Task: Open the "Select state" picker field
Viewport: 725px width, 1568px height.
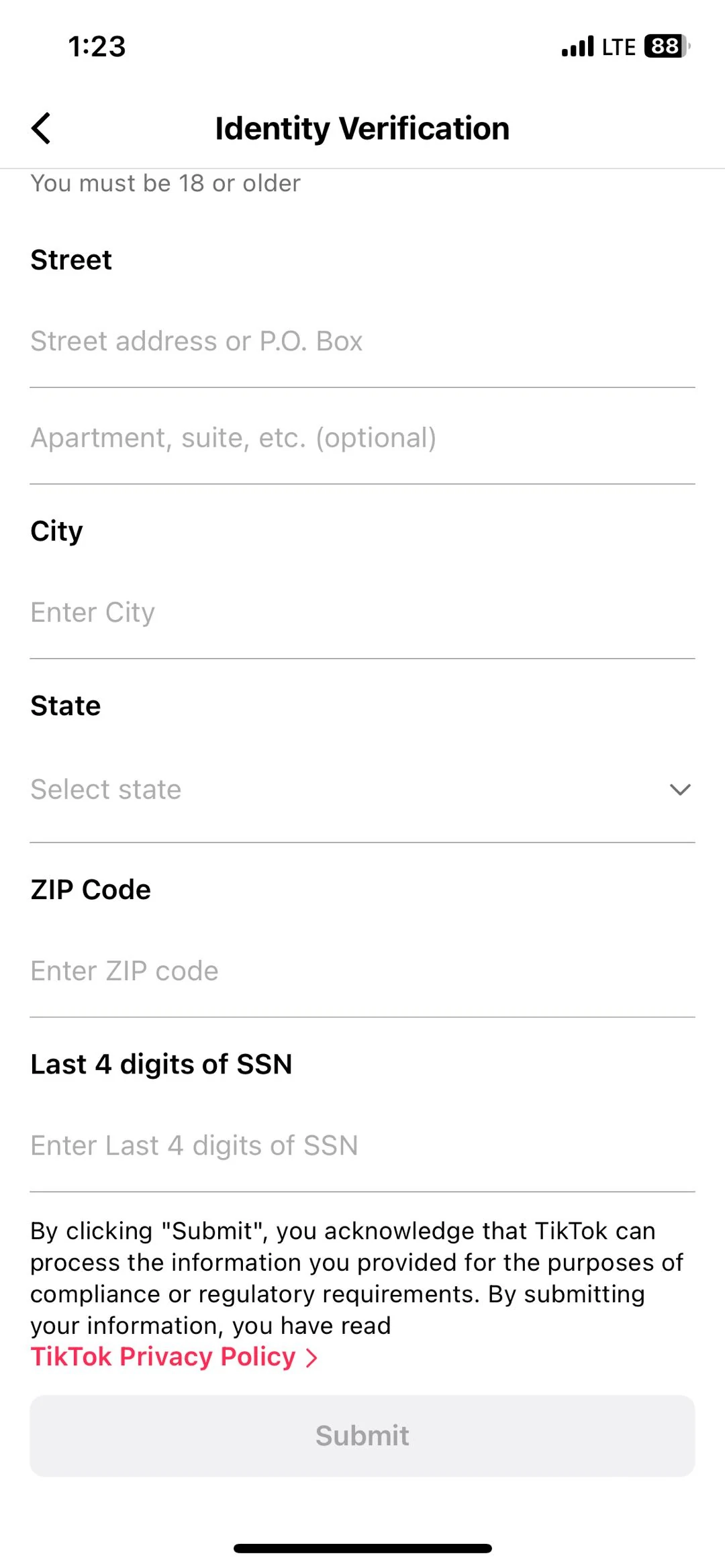Action: coord(336,790)
